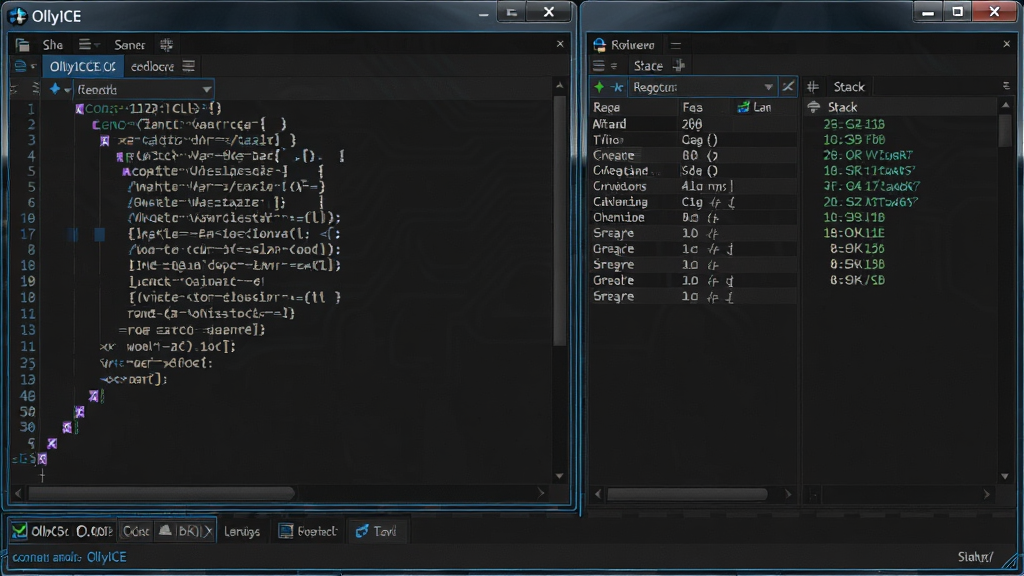Open the hamburger menu in the Roivero panel
Viewport: 1024px width, 576px height.
coord(599,65)
